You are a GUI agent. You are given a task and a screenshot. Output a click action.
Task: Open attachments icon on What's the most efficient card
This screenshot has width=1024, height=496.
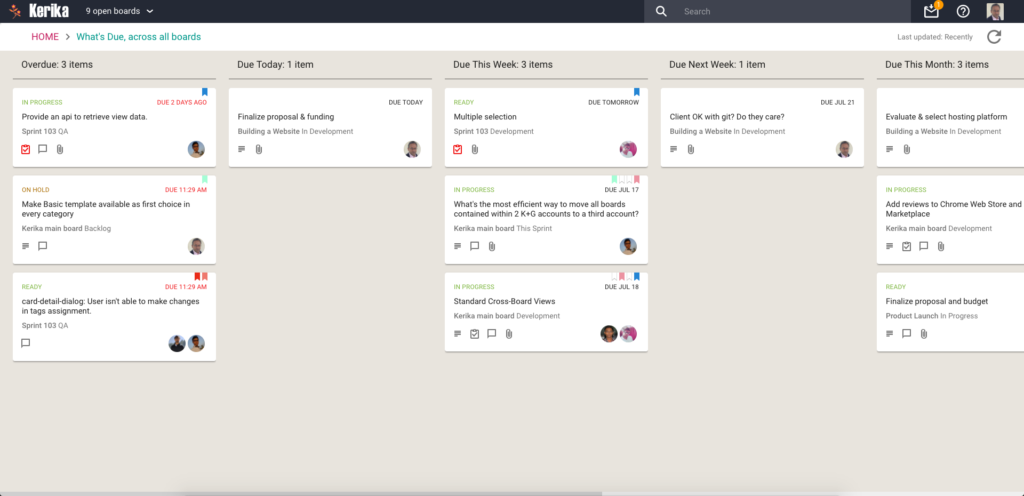492,246
